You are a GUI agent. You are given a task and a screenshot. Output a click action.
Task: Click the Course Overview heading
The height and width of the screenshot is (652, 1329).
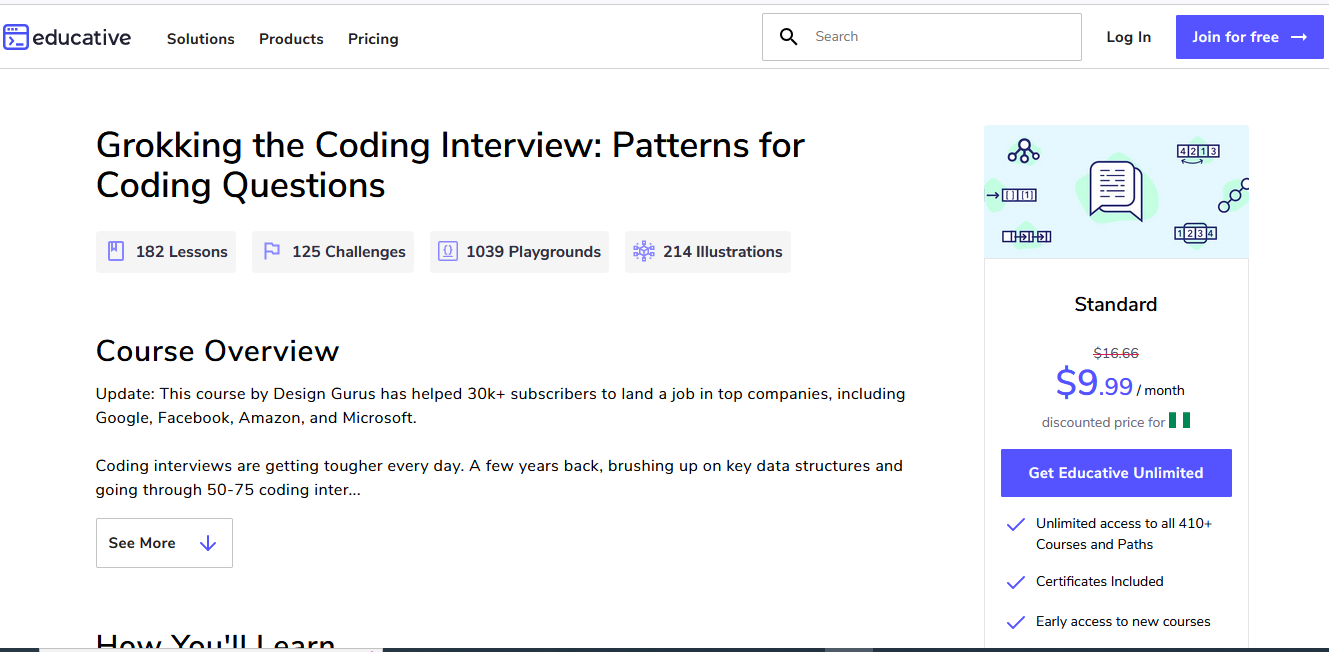218,351
